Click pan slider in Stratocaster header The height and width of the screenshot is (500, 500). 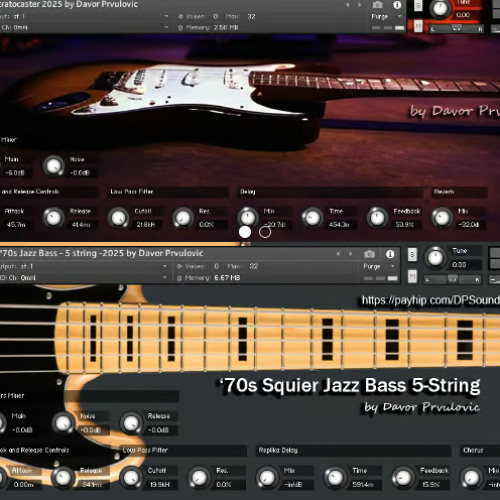[456, 29]
